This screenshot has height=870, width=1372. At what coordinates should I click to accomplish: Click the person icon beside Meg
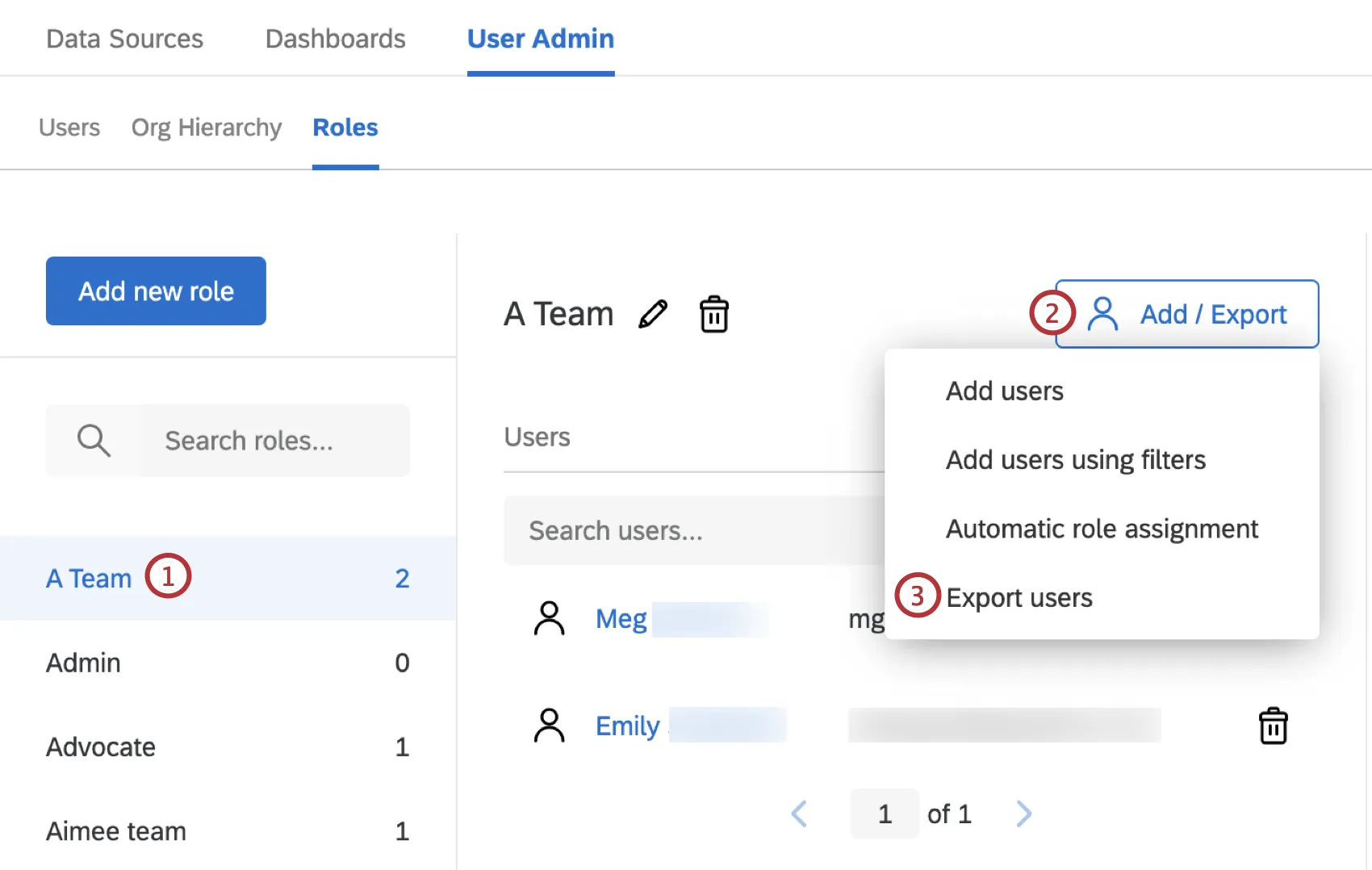[549, 619]
